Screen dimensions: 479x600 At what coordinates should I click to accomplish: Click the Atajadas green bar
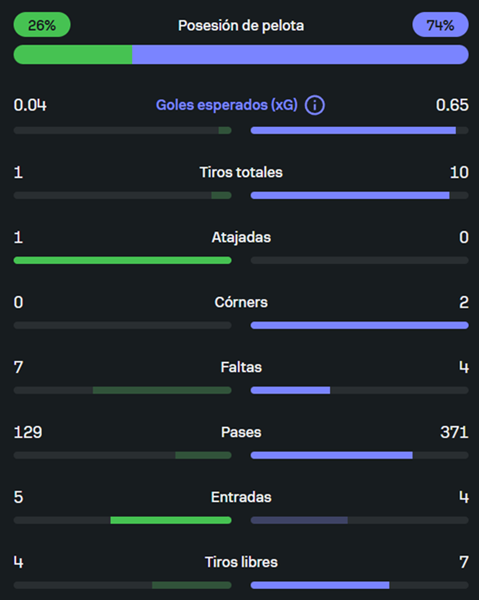tap(122, 260)
